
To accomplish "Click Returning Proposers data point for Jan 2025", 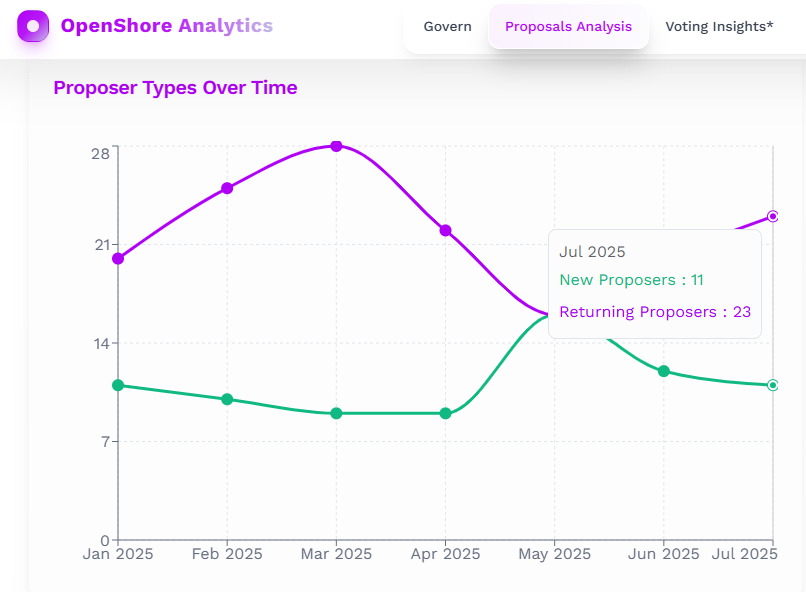I will [118, 258].
